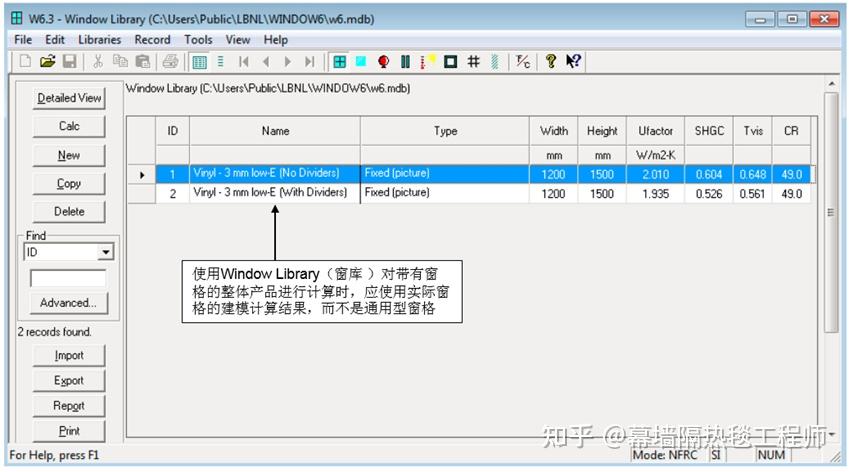Click the context help pointer icon
Screen dimensions: 849x472
point(573,61)
